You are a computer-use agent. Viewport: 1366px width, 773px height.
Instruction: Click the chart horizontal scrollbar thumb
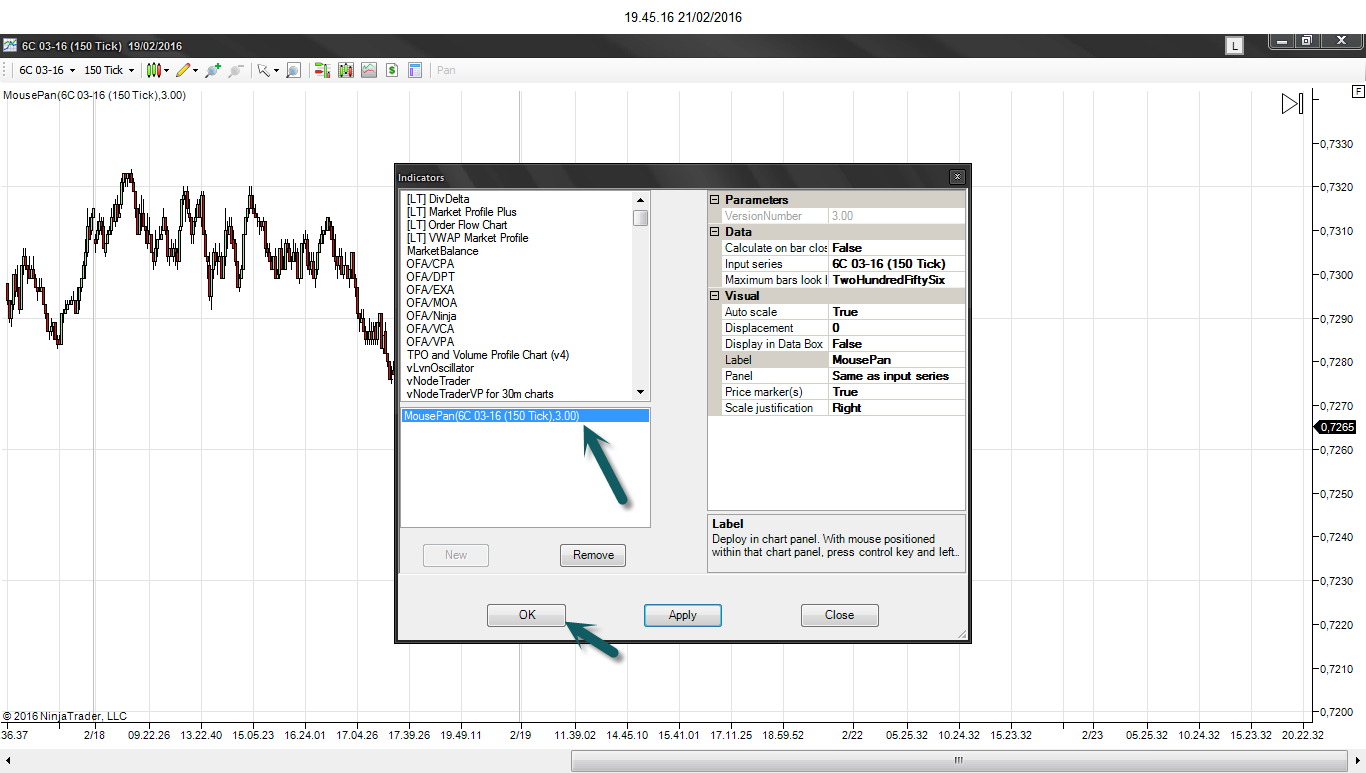pyautogui.click(x=957, y=761)
